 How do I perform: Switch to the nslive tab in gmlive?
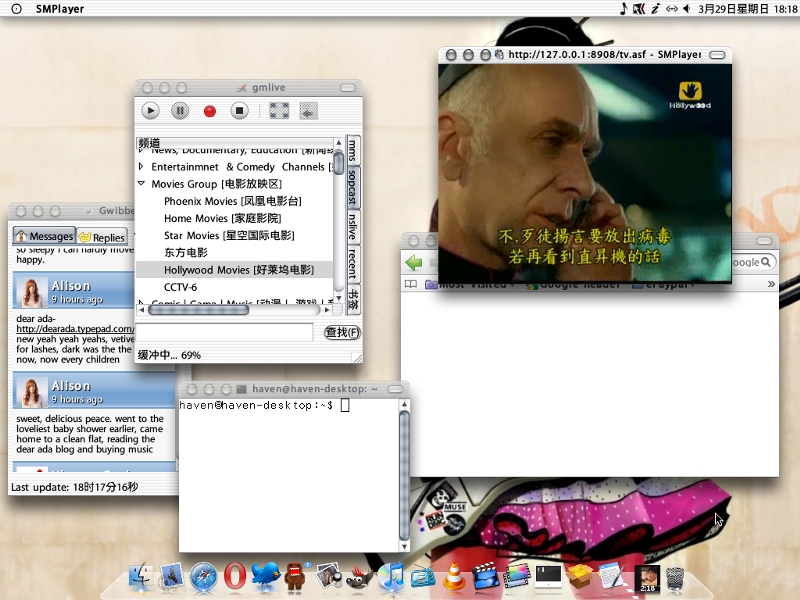353,227
